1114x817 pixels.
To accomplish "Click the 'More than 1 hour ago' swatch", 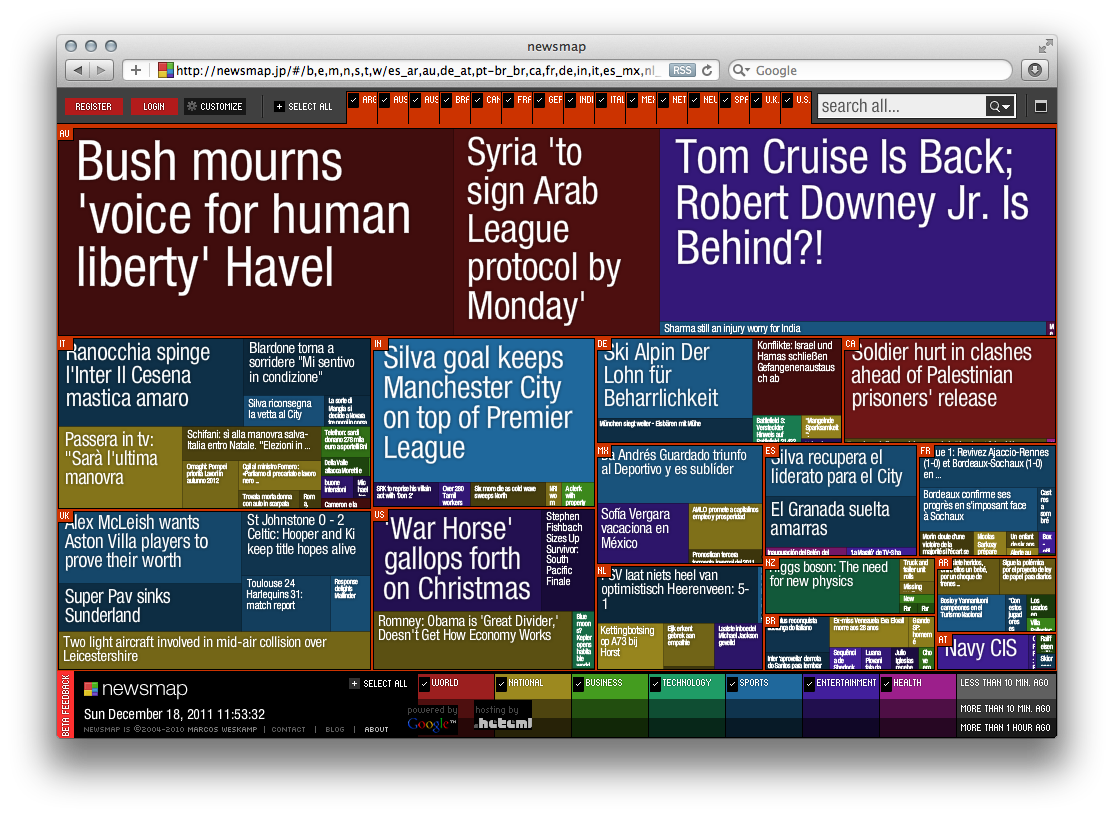I will (x=1005, y=728).
